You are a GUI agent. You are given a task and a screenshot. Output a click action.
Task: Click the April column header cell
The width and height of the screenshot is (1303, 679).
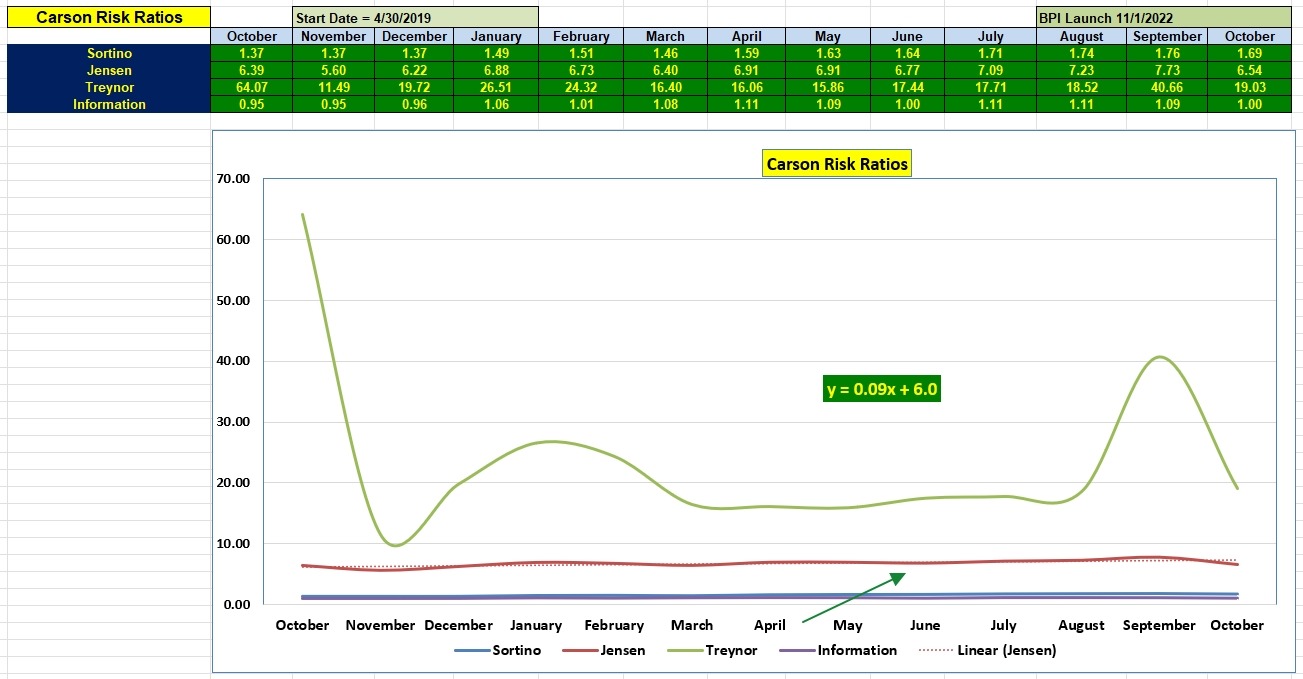click(x=746, y=36)
